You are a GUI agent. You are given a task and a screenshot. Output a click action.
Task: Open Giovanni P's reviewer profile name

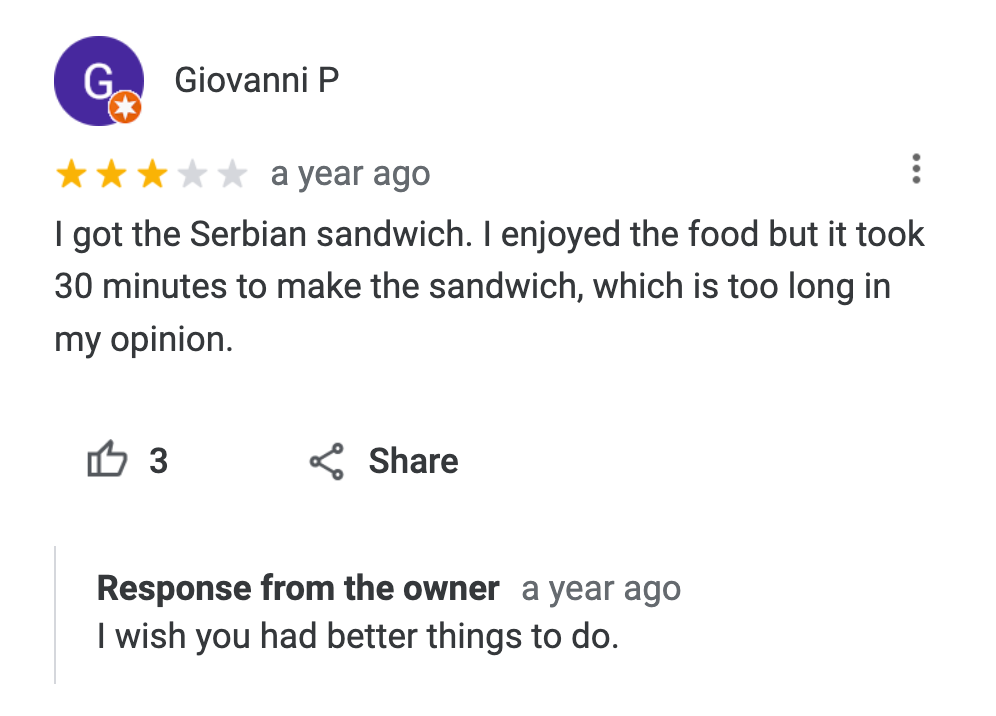257,81
